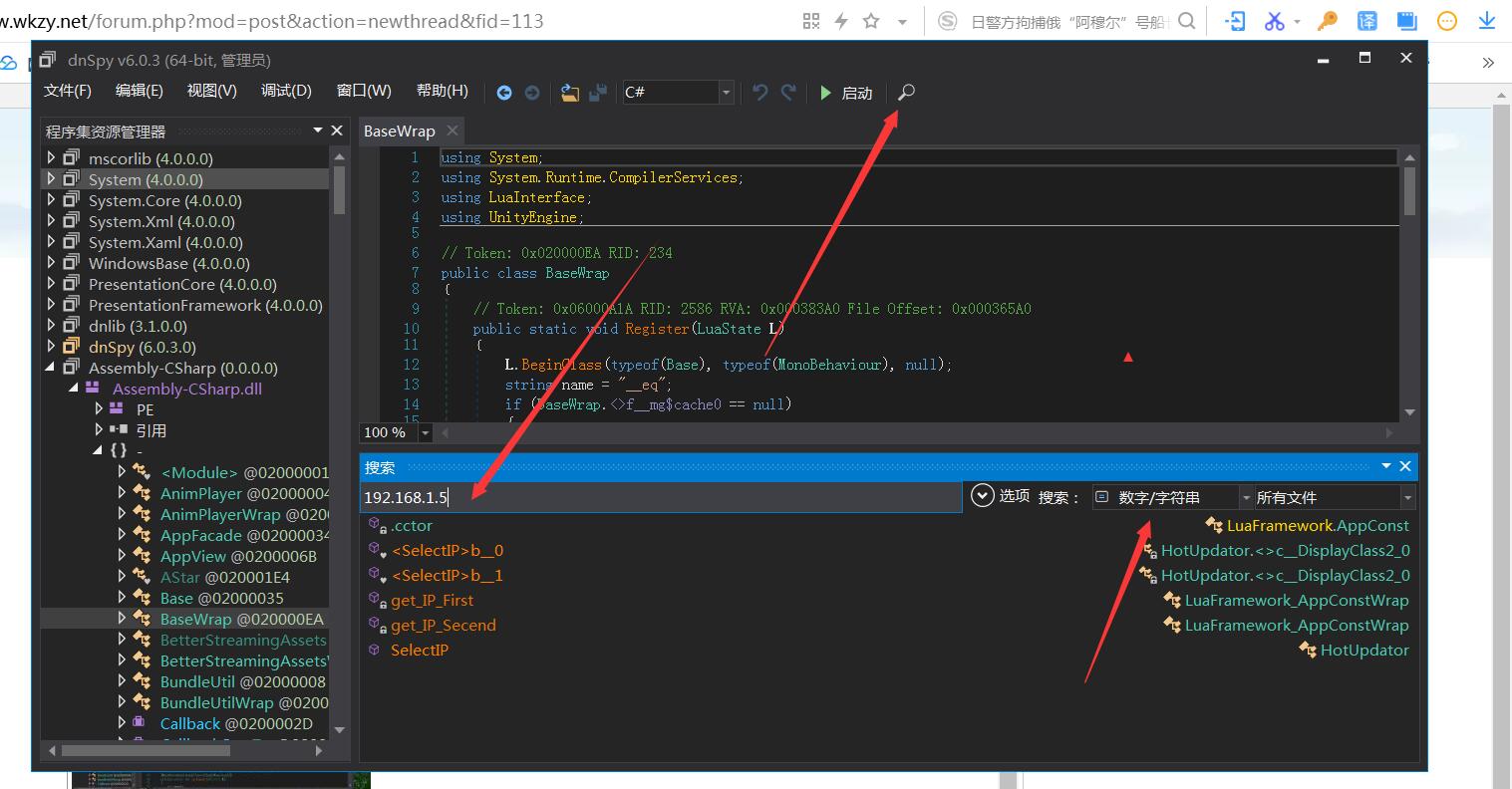1512x789 pixels.
Task: Click the search field containing 192.168.1.5
Action: click(660, 497)
